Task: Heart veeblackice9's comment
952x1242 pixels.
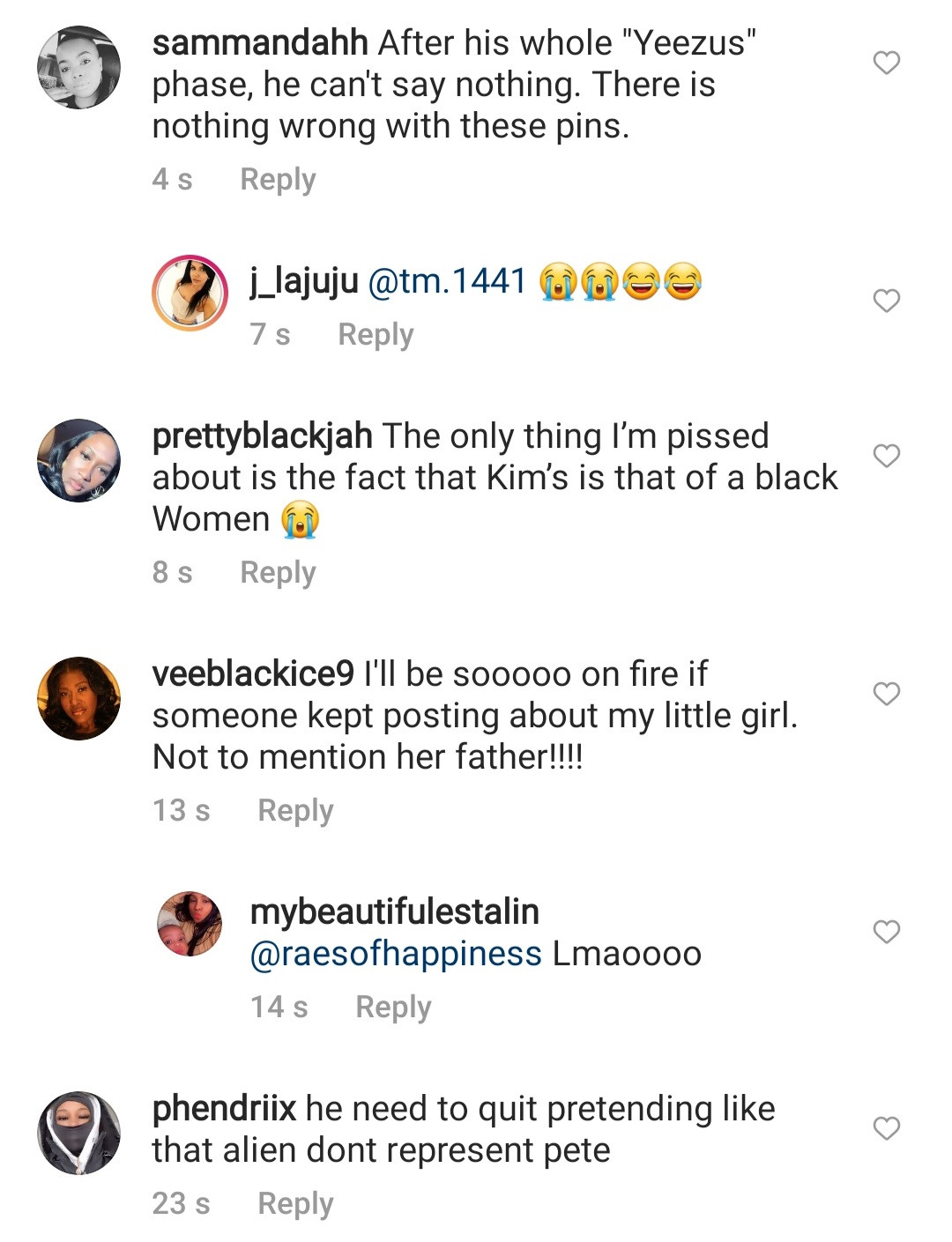Action: coord(886,694)
